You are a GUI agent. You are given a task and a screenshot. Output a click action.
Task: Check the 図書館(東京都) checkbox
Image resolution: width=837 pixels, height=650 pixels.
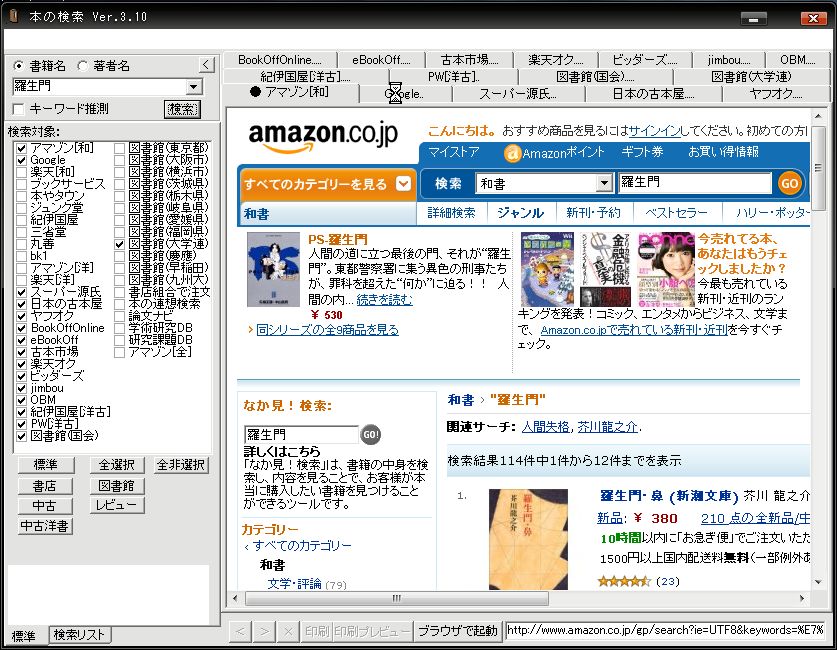click(120, 148)
